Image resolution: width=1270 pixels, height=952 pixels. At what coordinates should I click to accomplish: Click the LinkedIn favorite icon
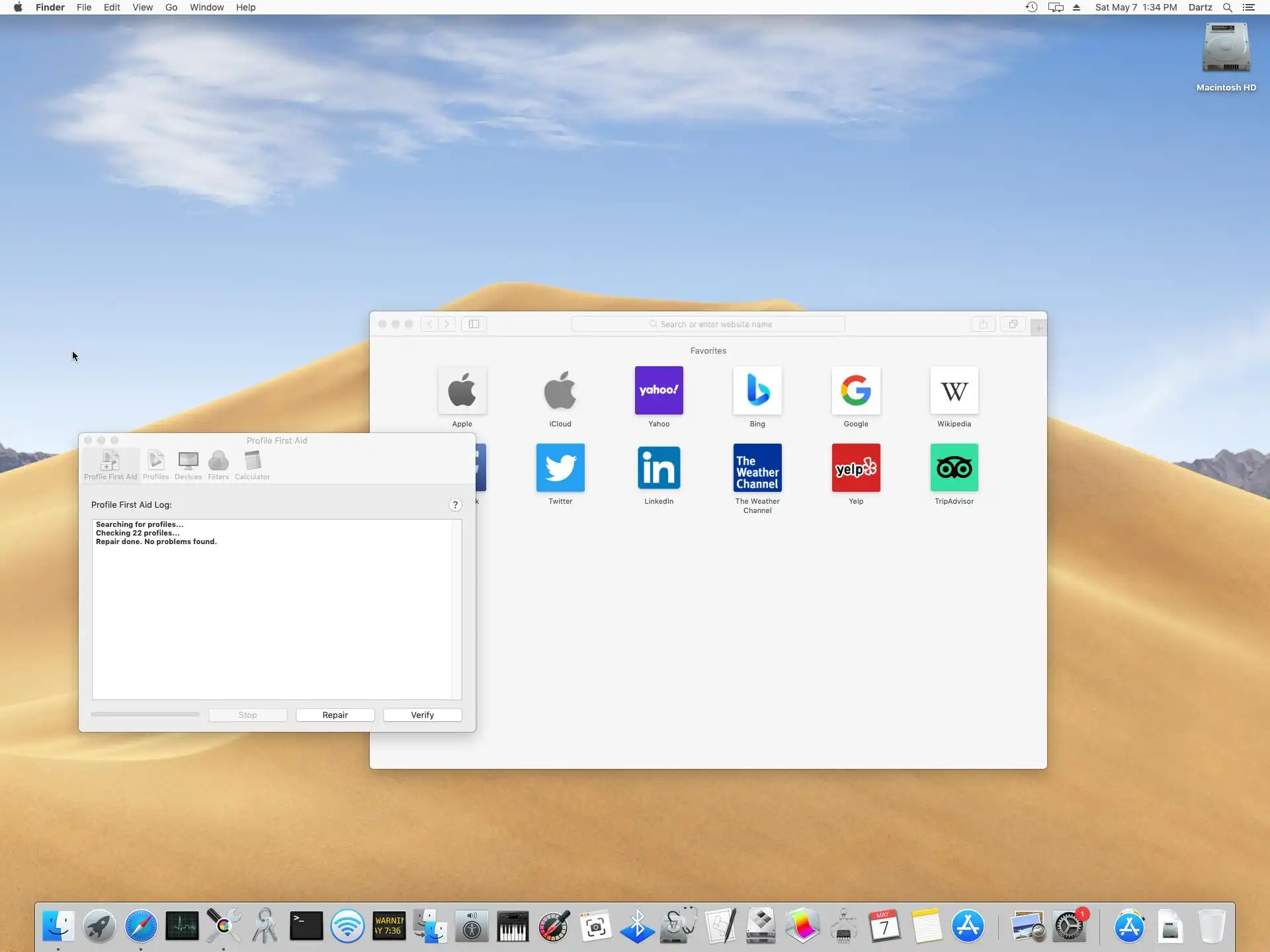[658, 468]
